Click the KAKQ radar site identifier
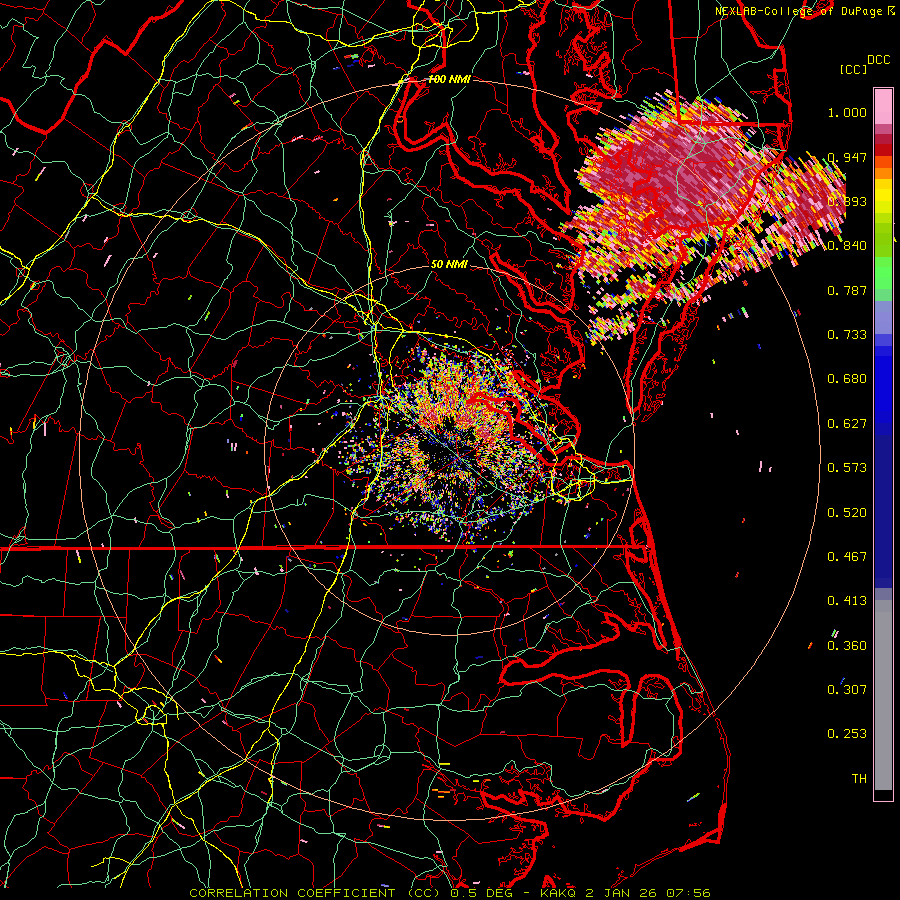The width and height of the screenshot is (900, 900). tap(559, 893)
